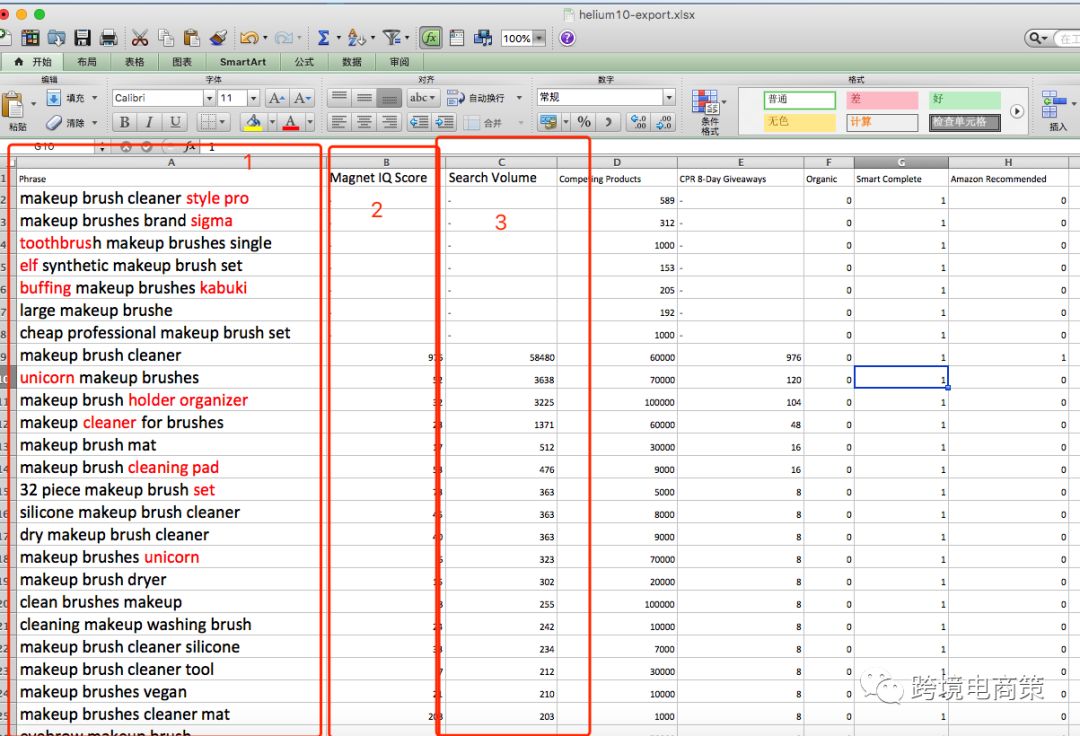This screenshot has width=1080, height=736.
Task: Click the Increase Decimal icon
Action: tap(638, 123)
